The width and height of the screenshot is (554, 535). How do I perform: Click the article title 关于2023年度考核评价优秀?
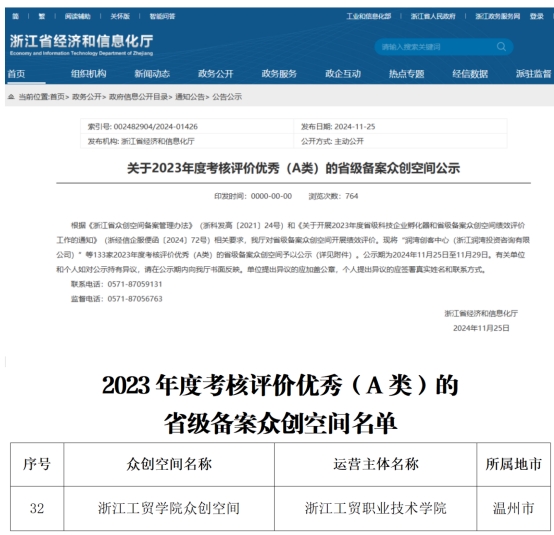coord(294,168)
